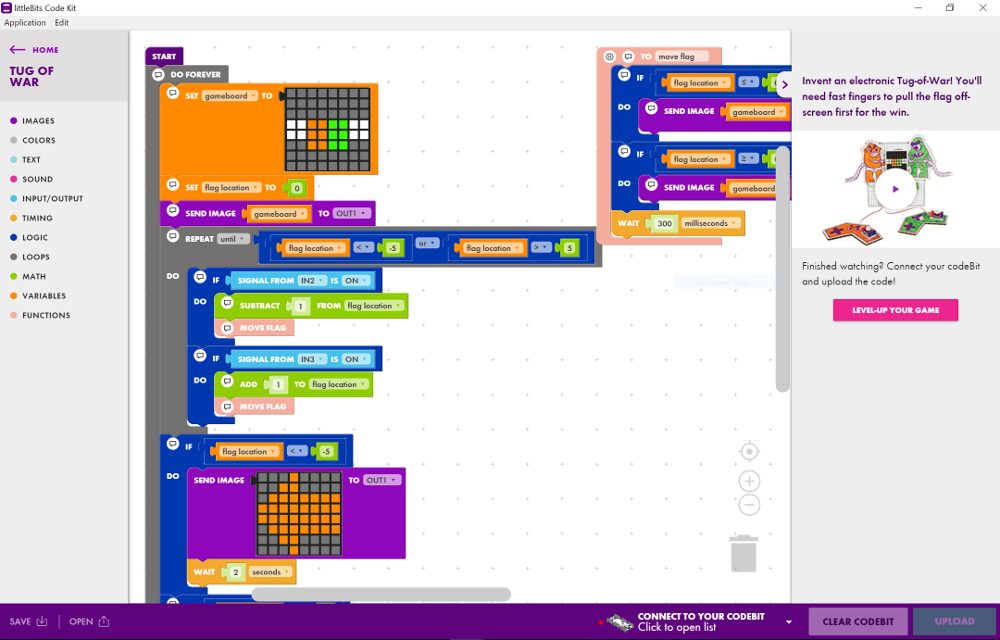Image resolution: width=1000 pixels, height=640 pixels.
Task: Click the trash can icon on canvas
Action: (743, 553)
